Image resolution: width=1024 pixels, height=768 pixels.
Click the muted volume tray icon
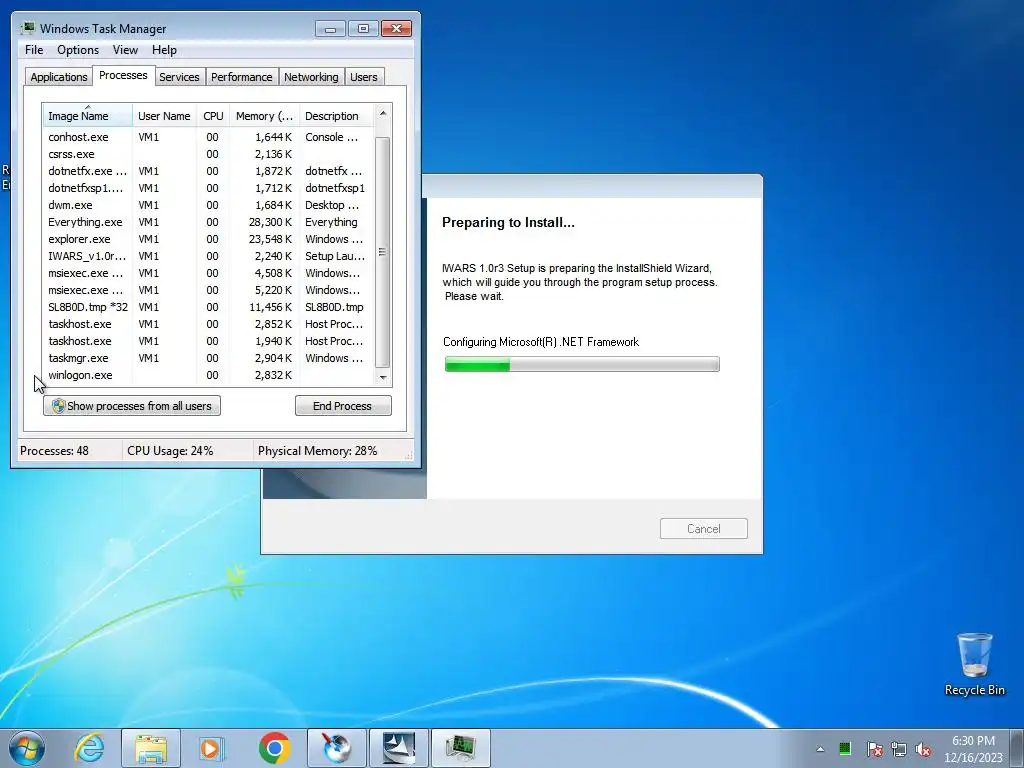[x=923, y=749]
